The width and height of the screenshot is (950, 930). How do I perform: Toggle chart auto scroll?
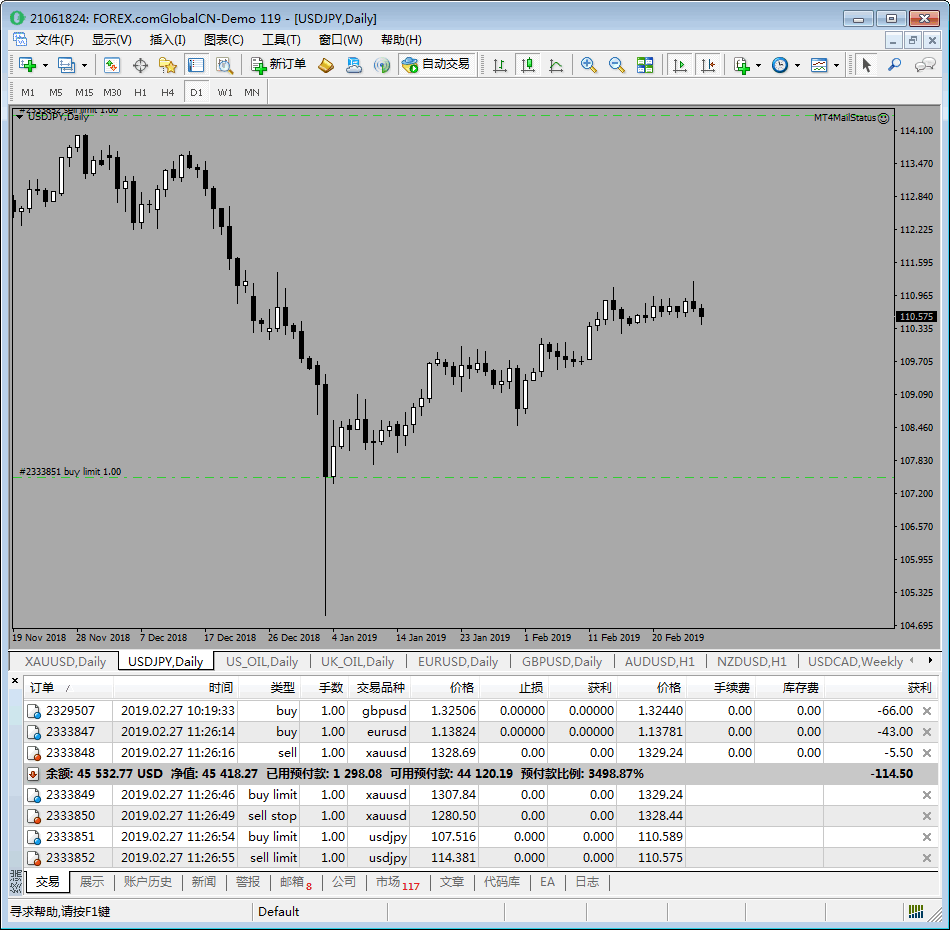point(680,65)
